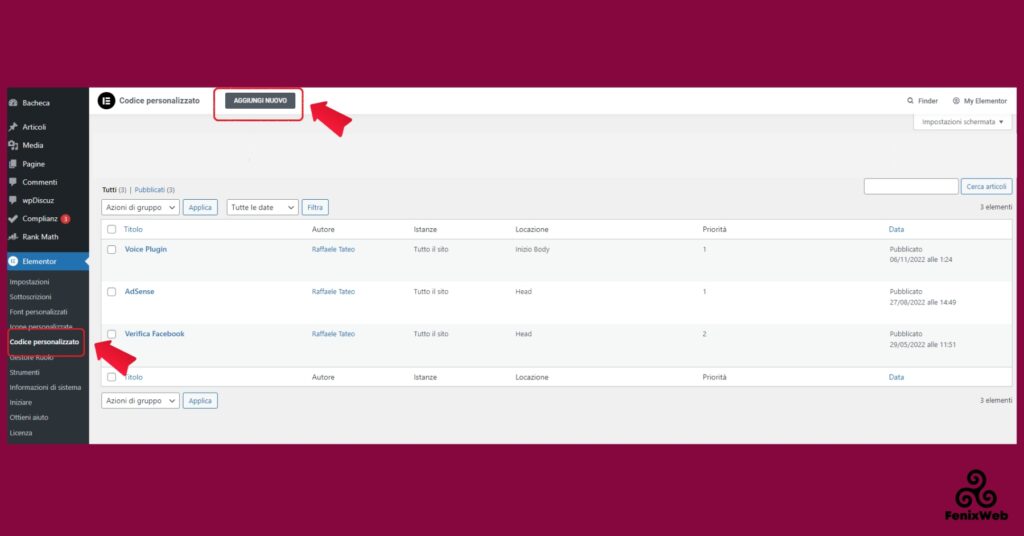This screenshot has height=536, width=1024.
Task: Open Media via its sidebar icon
Action: [13, 145]
